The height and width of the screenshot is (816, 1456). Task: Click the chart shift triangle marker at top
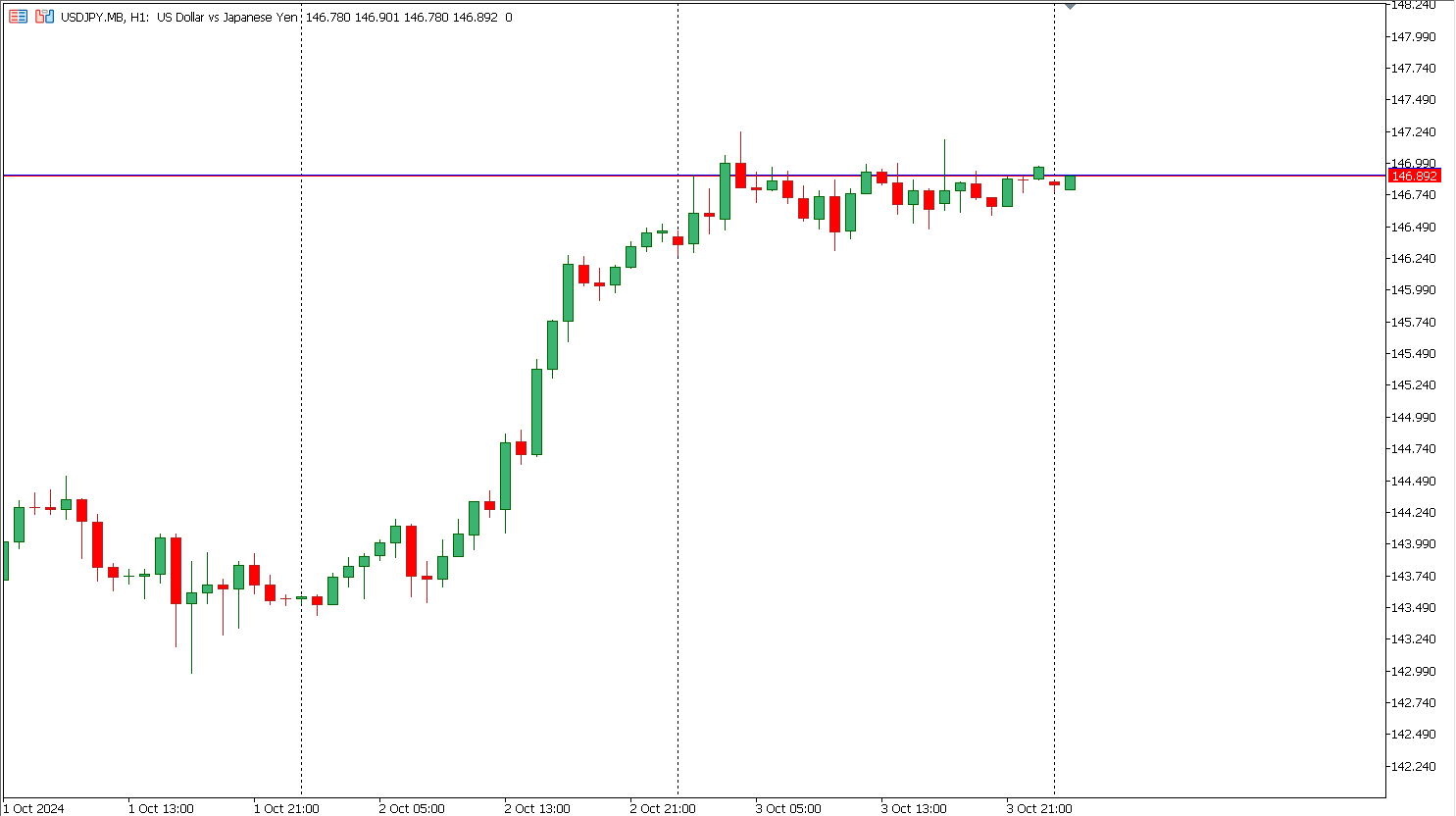click(x=1070, y=6)
